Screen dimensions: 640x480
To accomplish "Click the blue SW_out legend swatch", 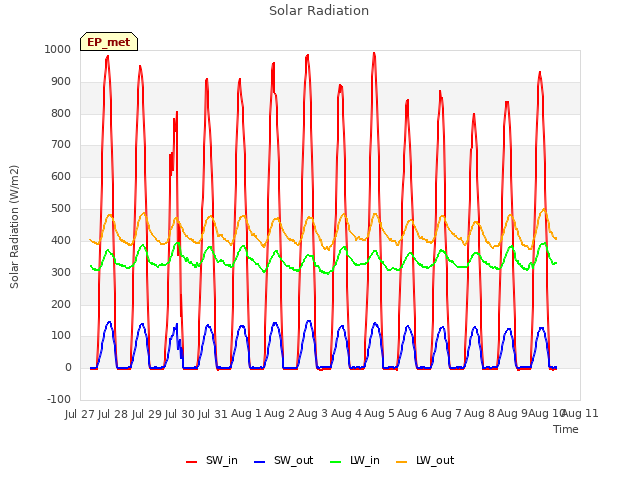I will (260, 462).
